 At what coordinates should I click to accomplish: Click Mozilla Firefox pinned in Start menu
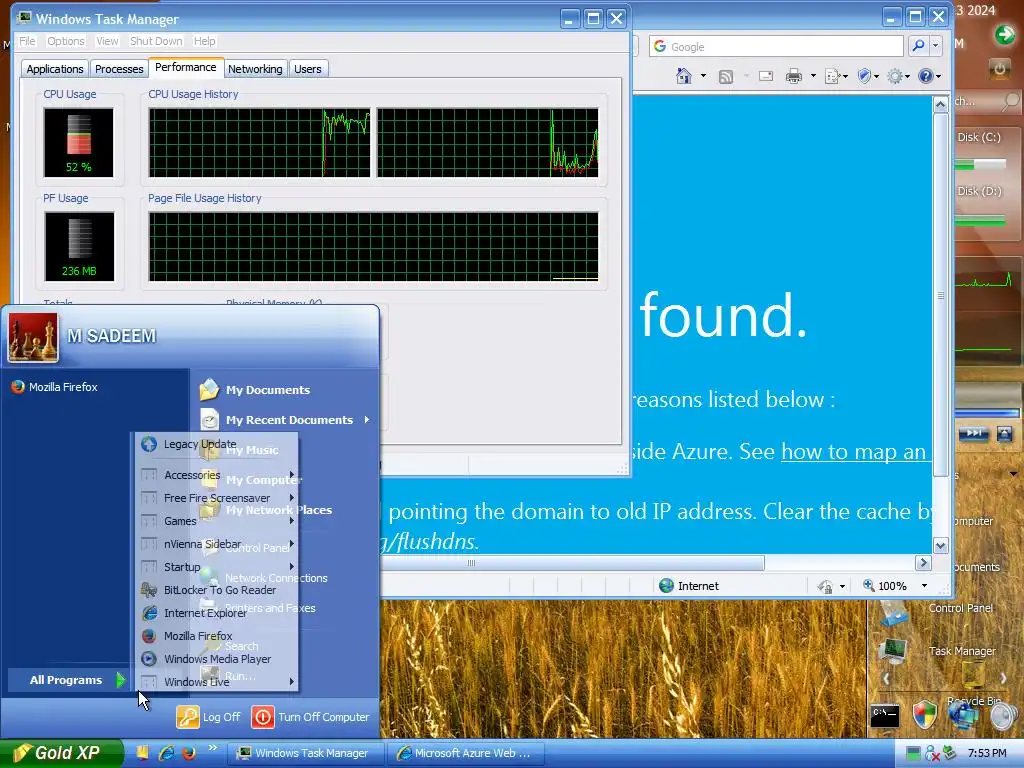(55, 387)
